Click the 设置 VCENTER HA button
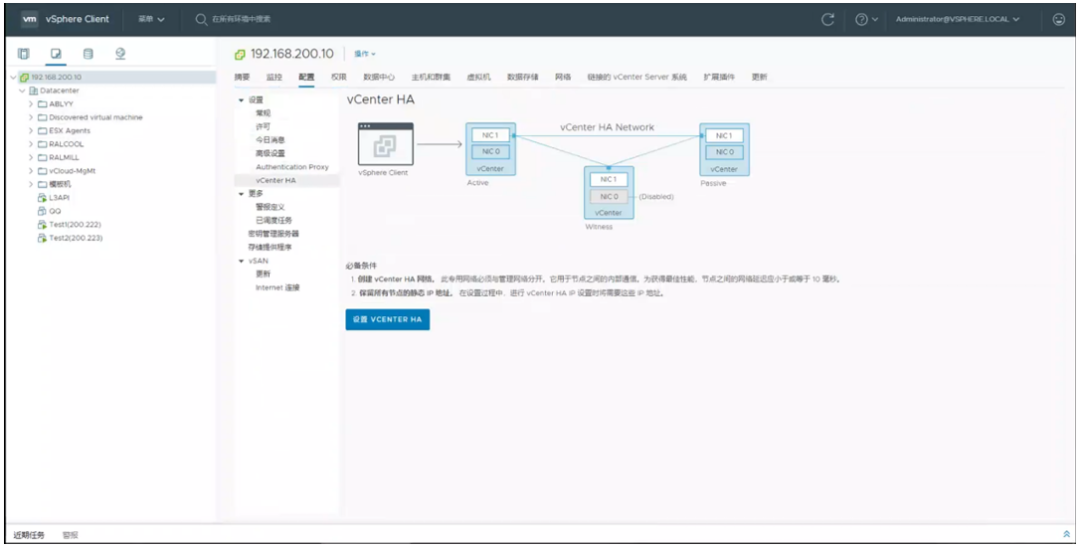 click(x=388, y=319)
